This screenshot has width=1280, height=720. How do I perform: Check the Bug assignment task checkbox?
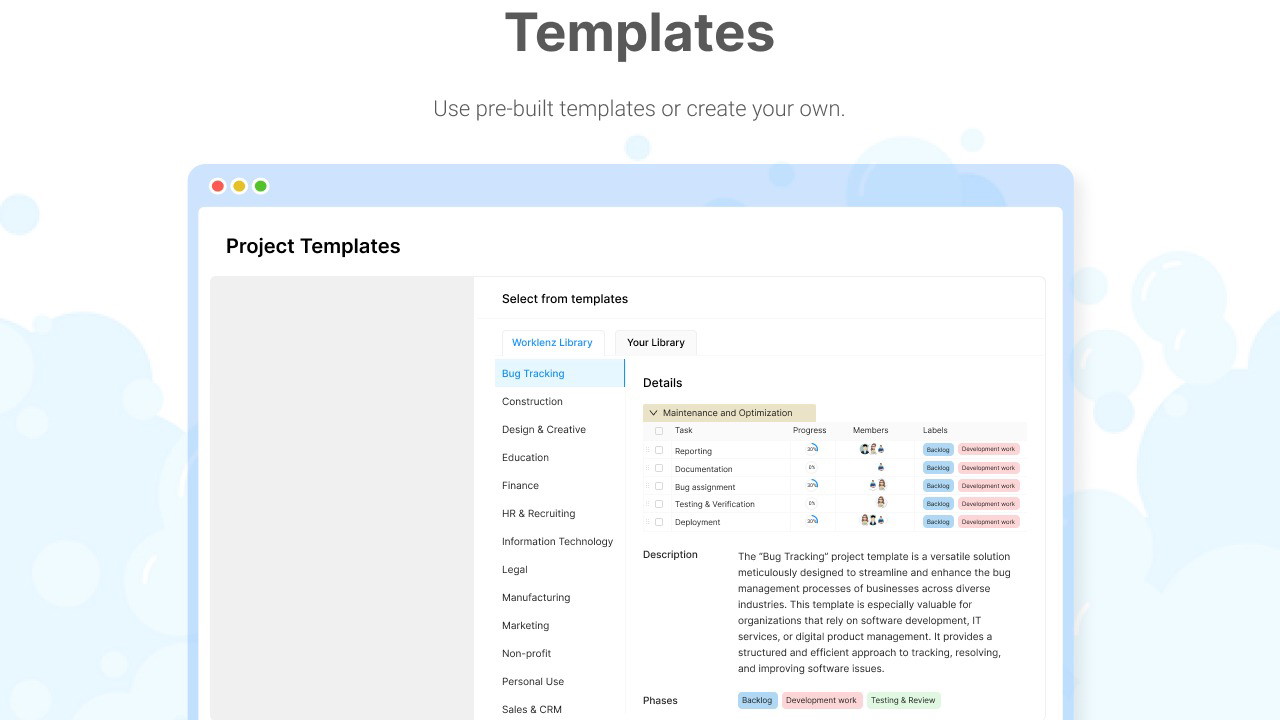(x=659, y=486)
